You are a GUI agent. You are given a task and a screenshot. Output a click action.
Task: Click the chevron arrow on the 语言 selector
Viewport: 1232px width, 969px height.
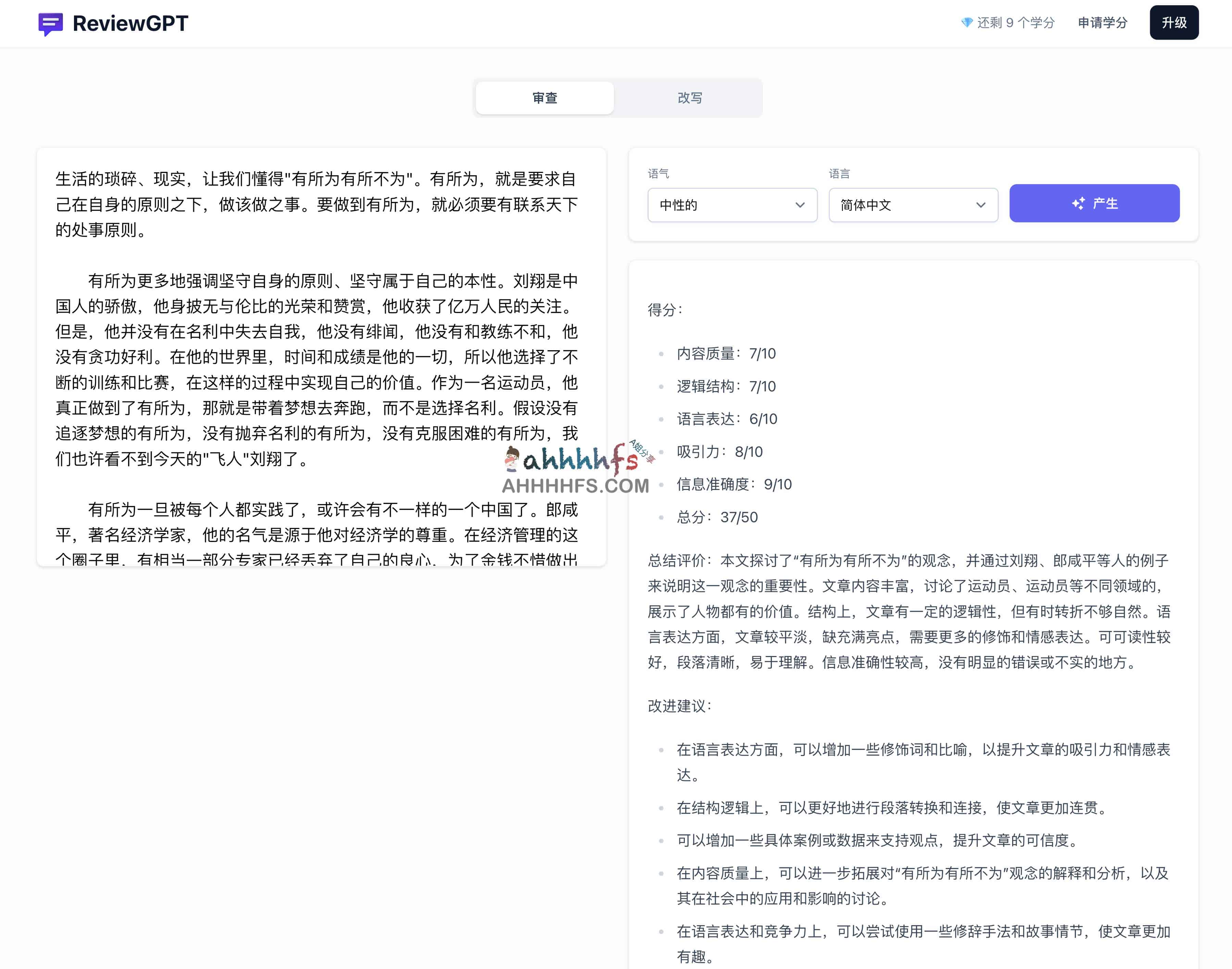981,205
